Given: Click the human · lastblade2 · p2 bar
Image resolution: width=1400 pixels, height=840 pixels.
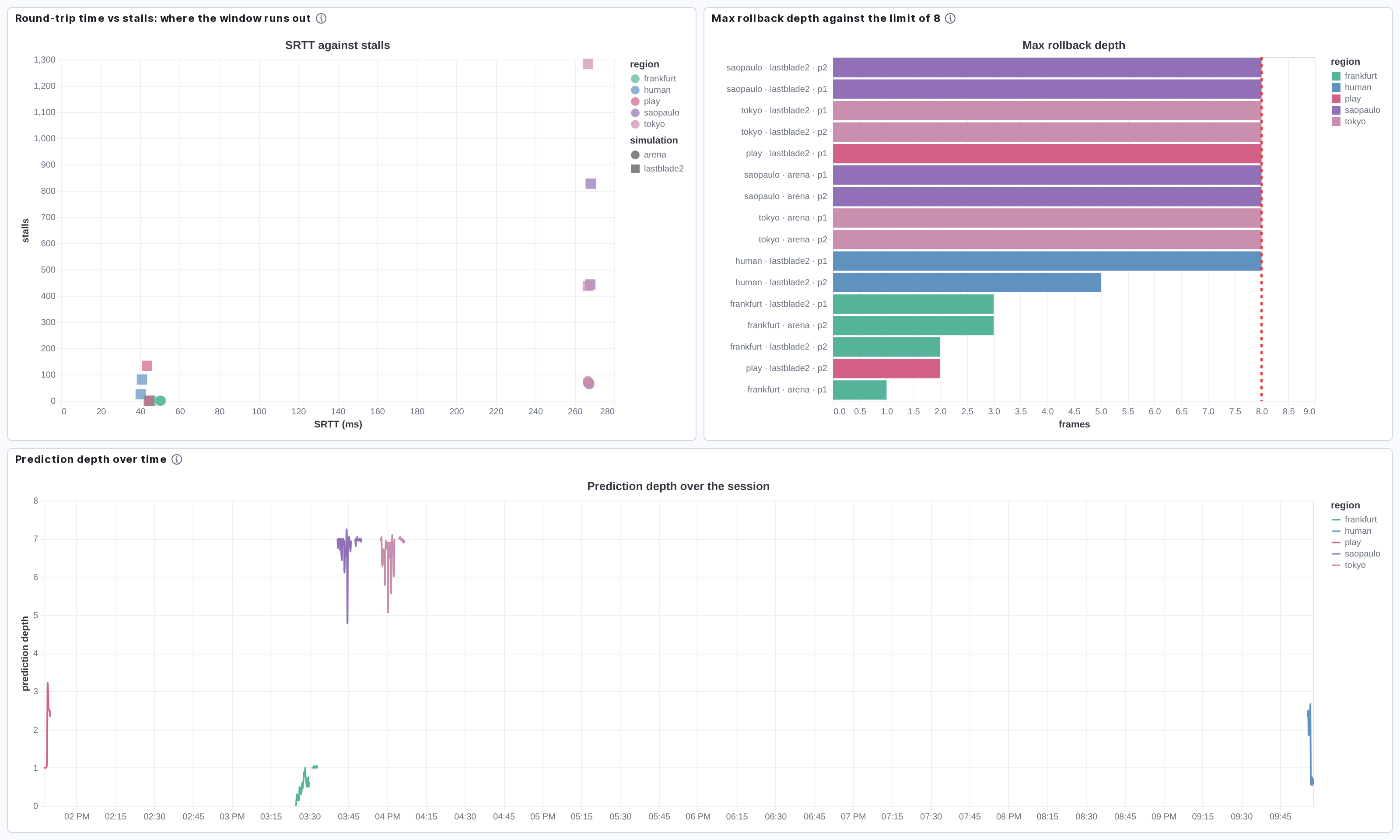Looking at the screenshot, I should coord(966,283).
